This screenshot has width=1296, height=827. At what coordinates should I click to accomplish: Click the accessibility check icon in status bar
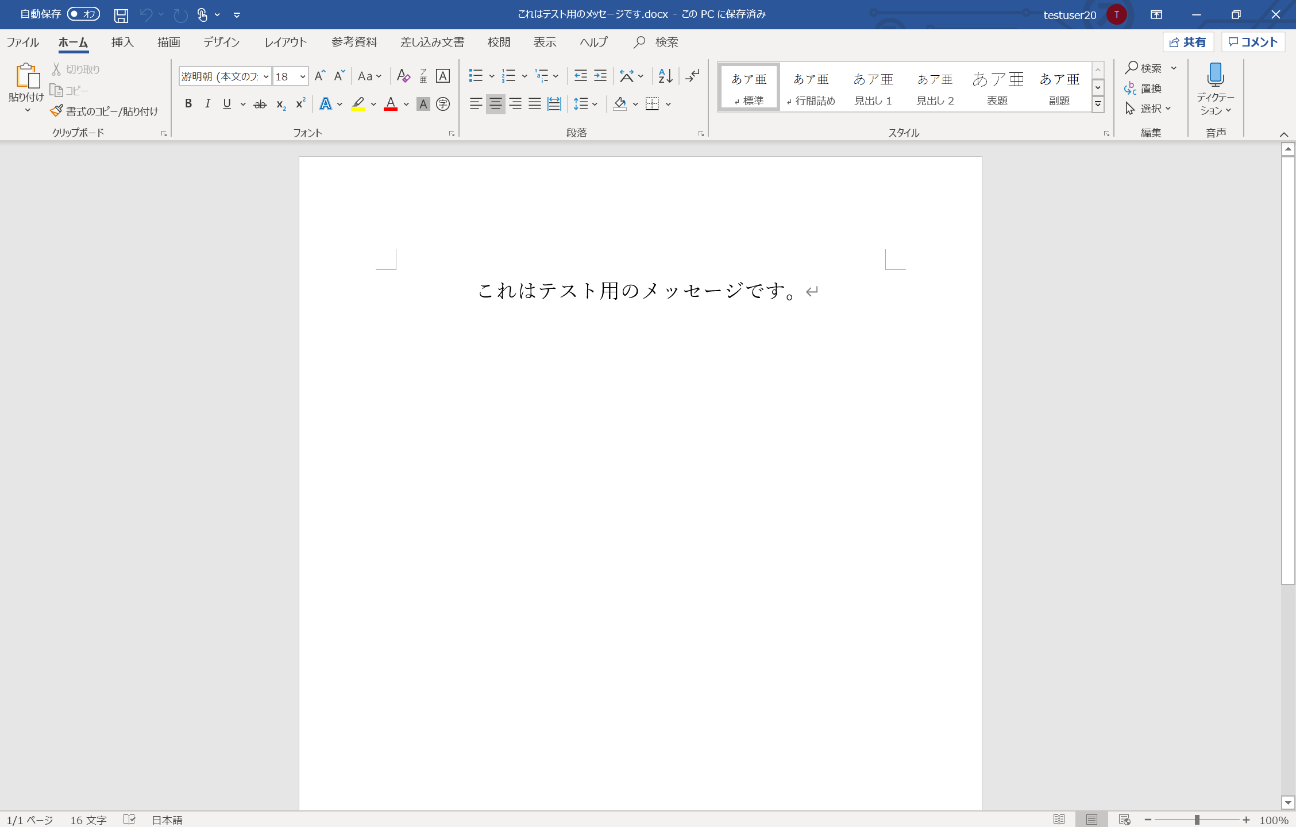(129, 819)
